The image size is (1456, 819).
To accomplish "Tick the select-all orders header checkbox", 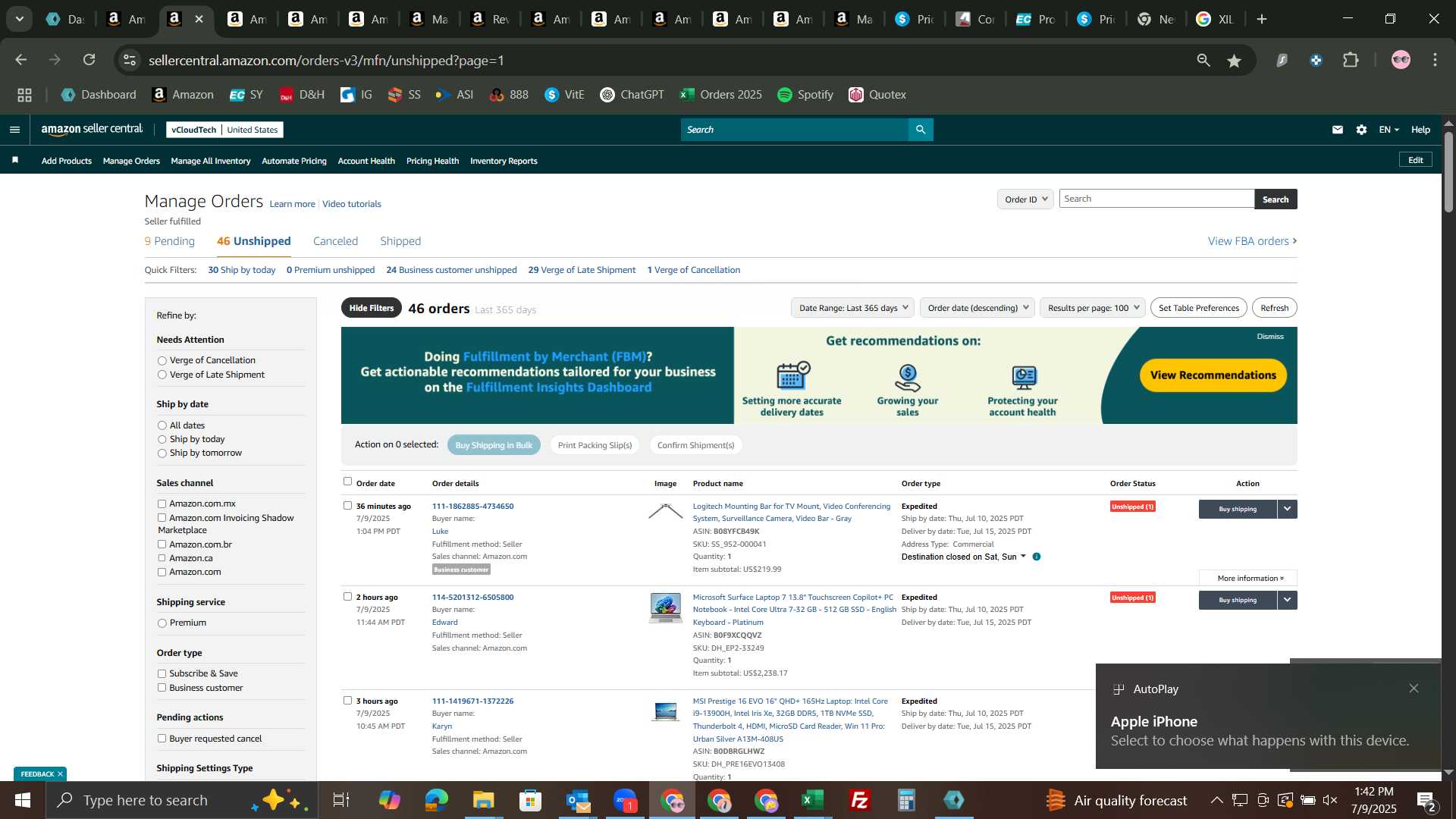I will point(347,481).
